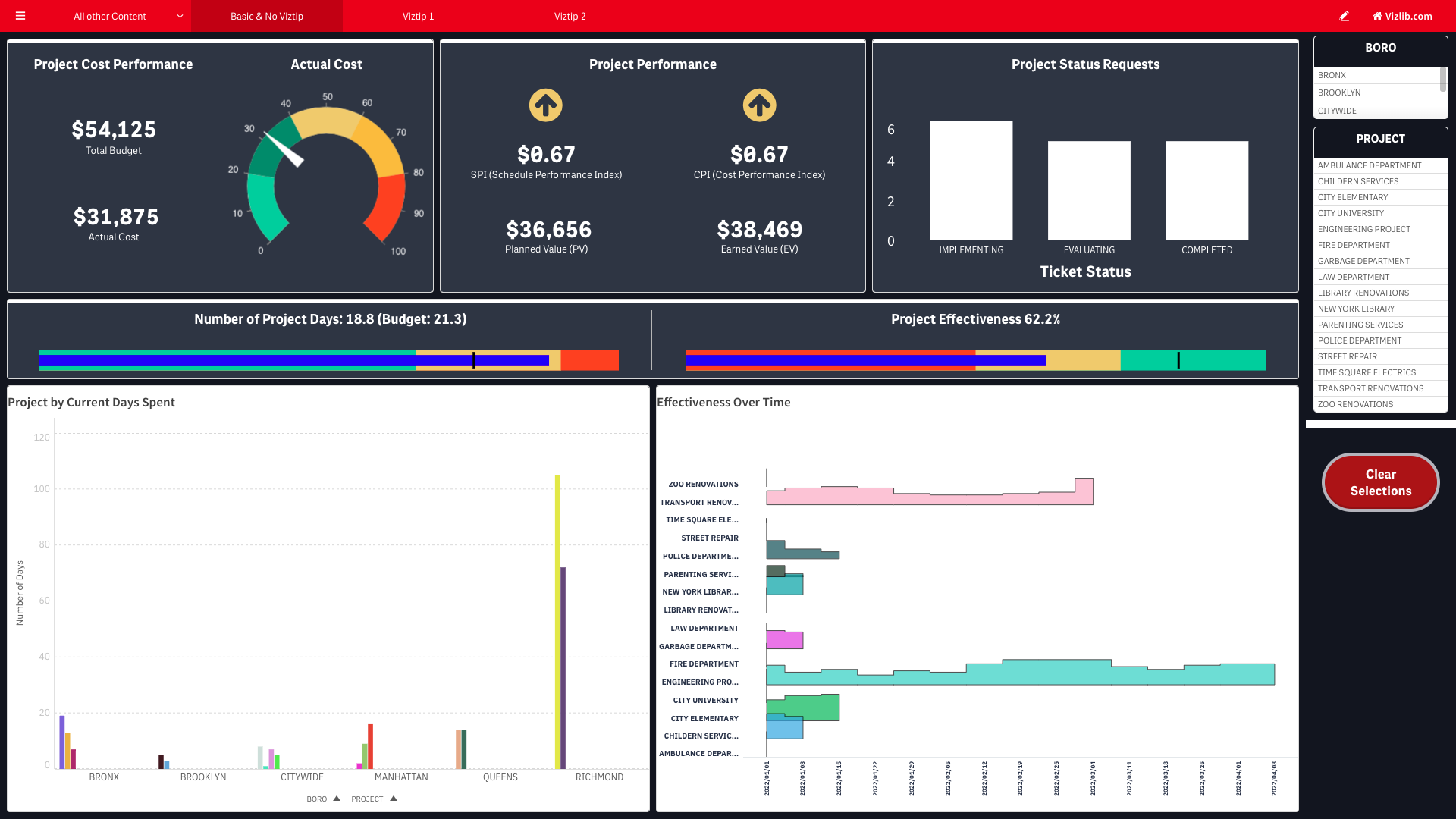Click the $38,469 Earned Value figure
Image resolution: width=1456 pixels, height=819 pixels.
pyautogui.click(x=759, y=230)
